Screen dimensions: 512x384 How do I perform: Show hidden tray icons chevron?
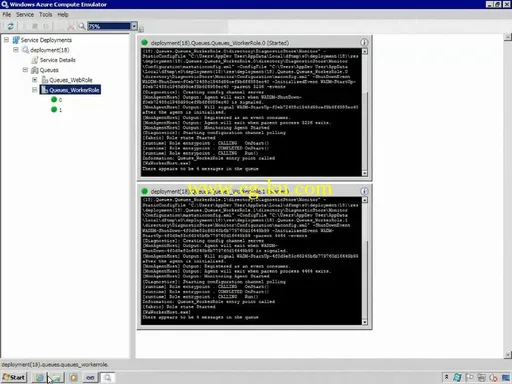coord(446,377)
